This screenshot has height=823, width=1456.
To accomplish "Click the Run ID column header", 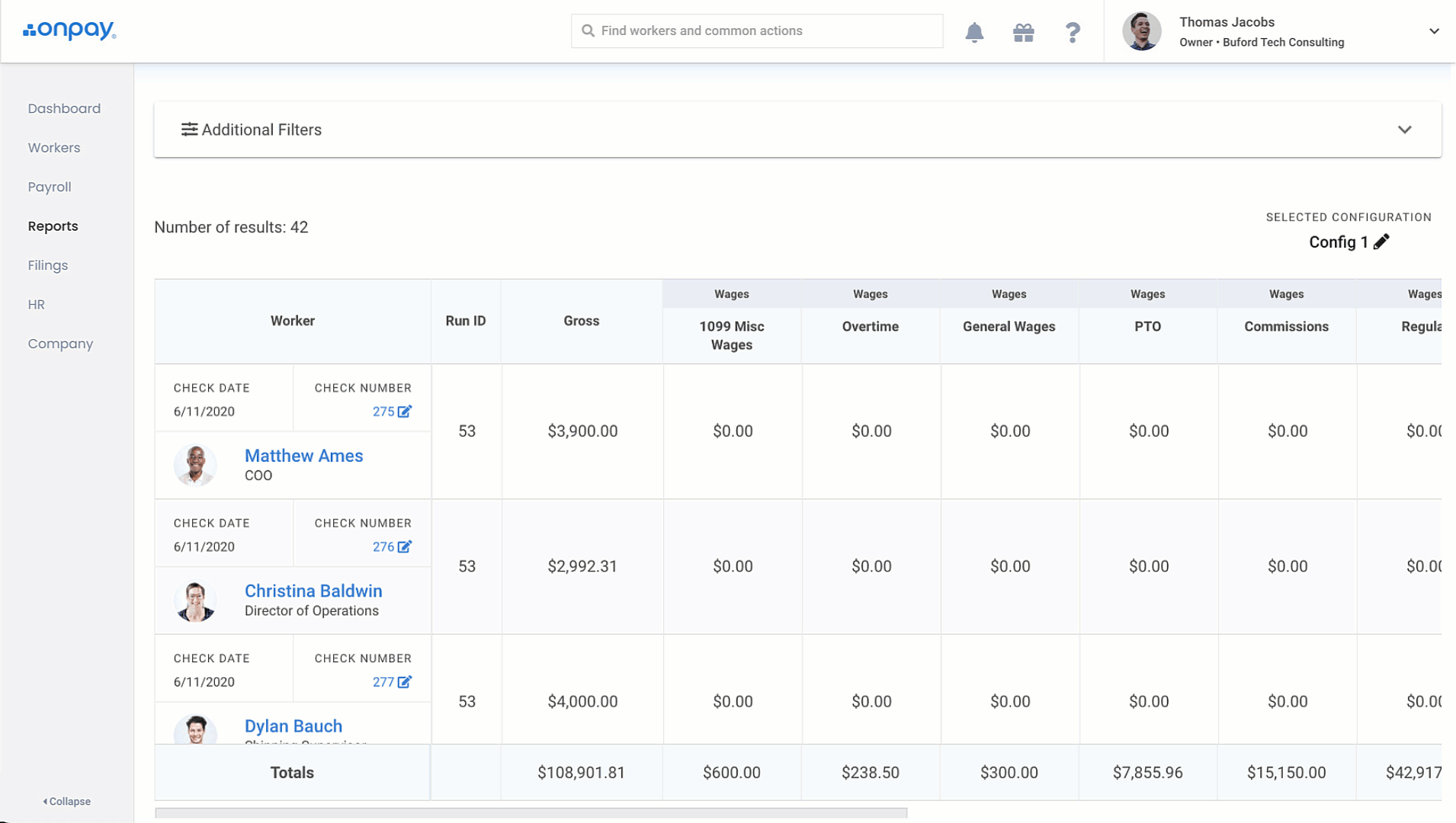I will [466, 321].
